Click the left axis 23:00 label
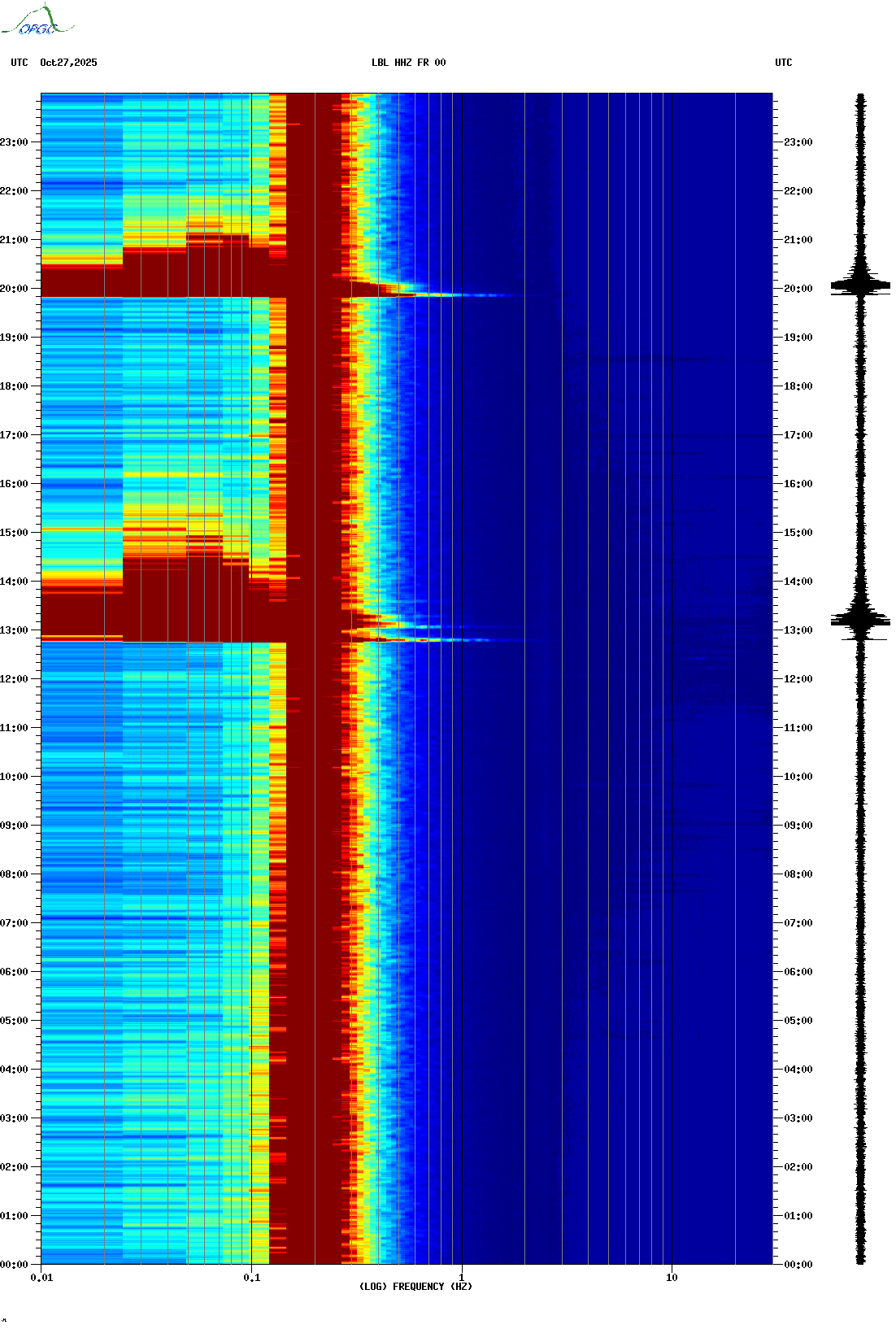This screenshot has width=896, height=1329. tap(14, 142)
